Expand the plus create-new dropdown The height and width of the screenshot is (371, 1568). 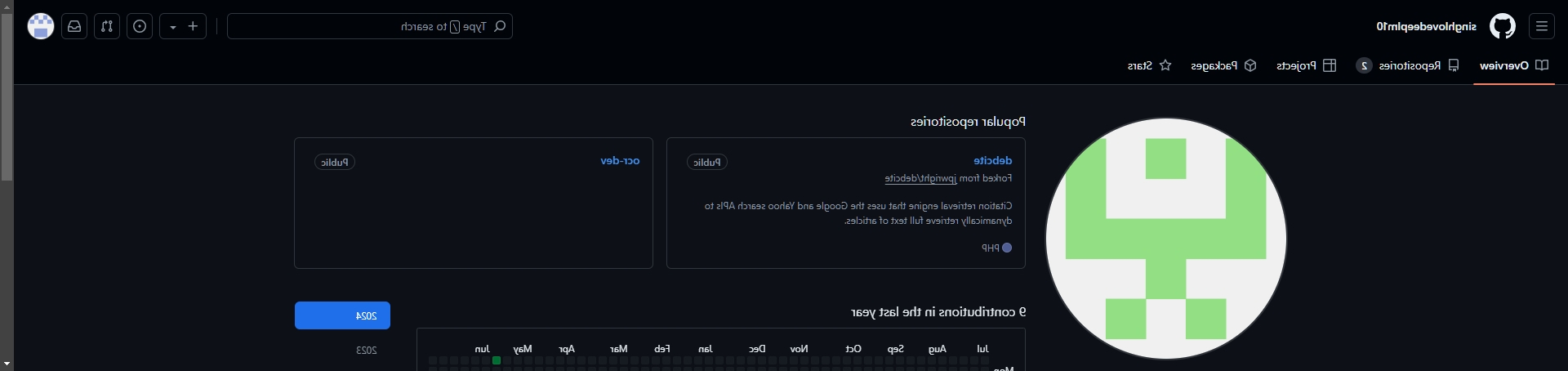click(x=183, y=26)
